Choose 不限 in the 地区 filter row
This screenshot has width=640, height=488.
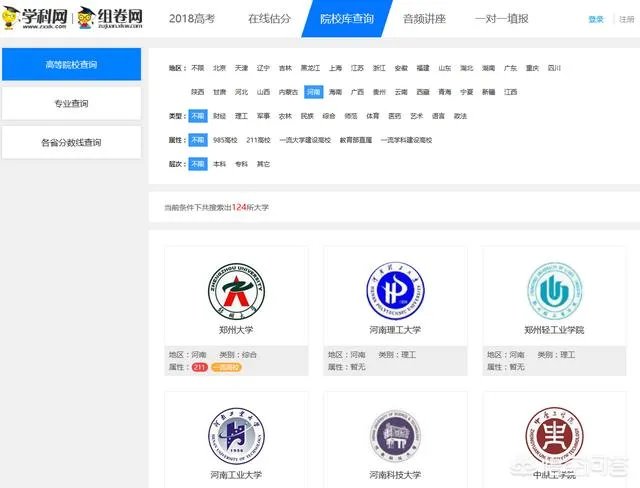198,68
